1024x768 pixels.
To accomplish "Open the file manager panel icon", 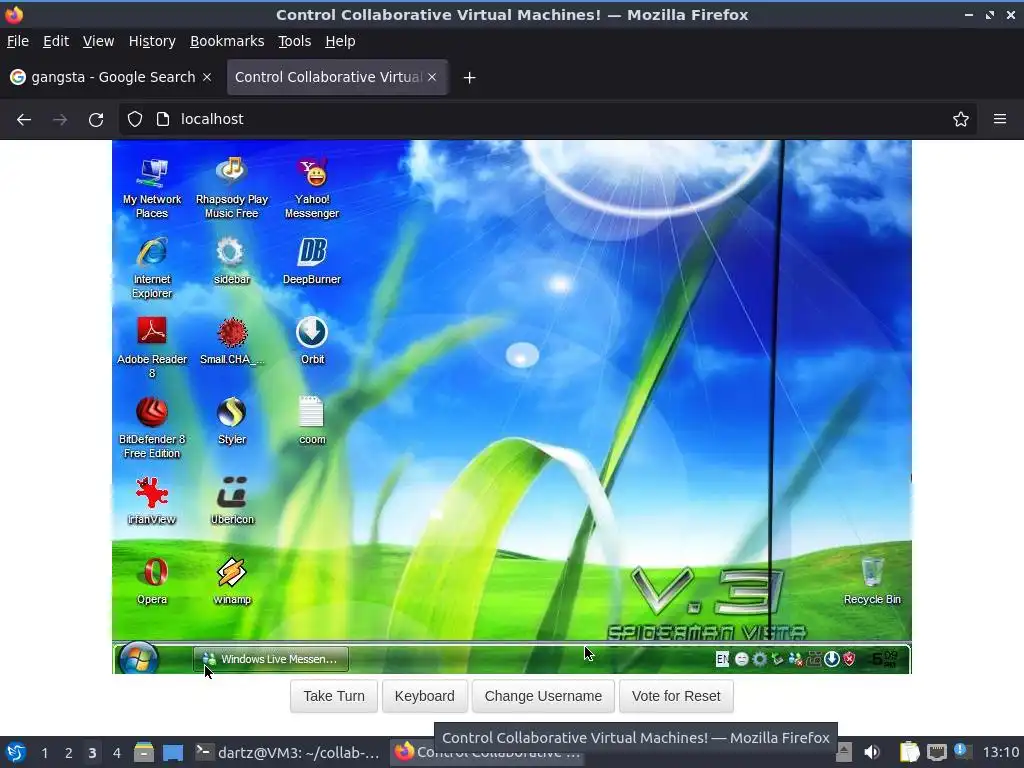I will coord(144,752).
